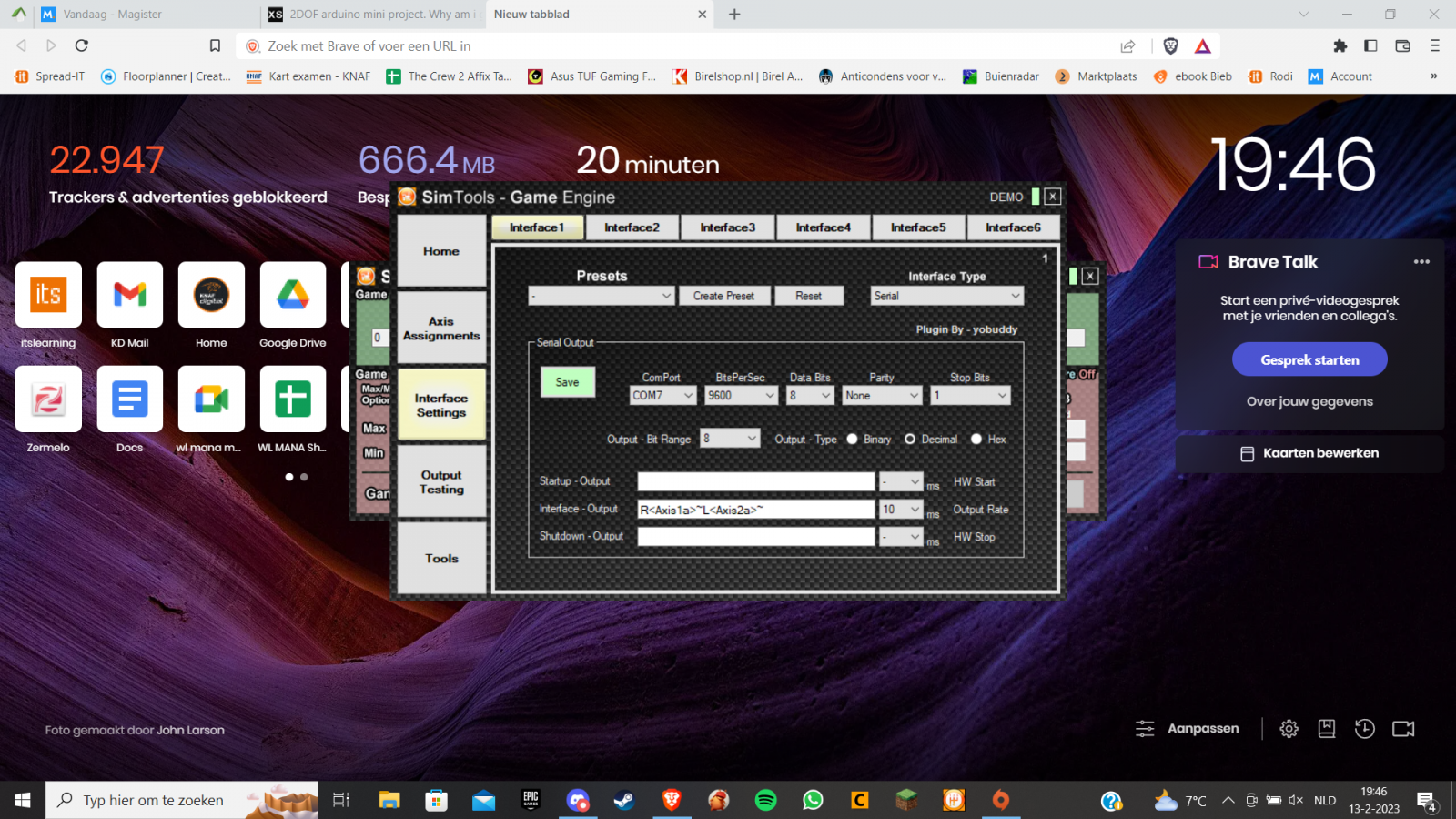Open the wl mana m... Meet tile

pos(211,399)
